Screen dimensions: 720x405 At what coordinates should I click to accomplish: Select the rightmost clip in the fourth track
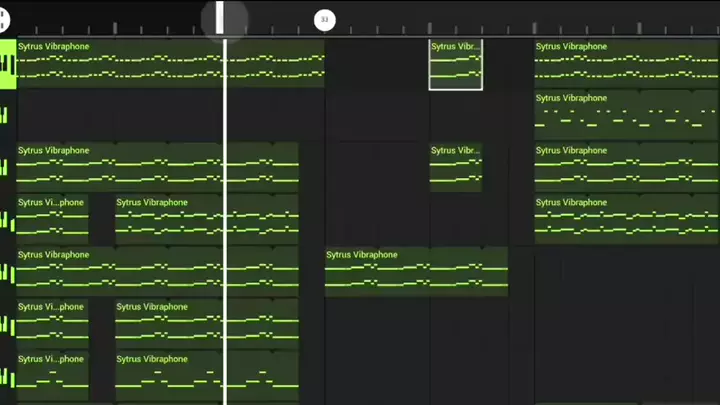626,220
